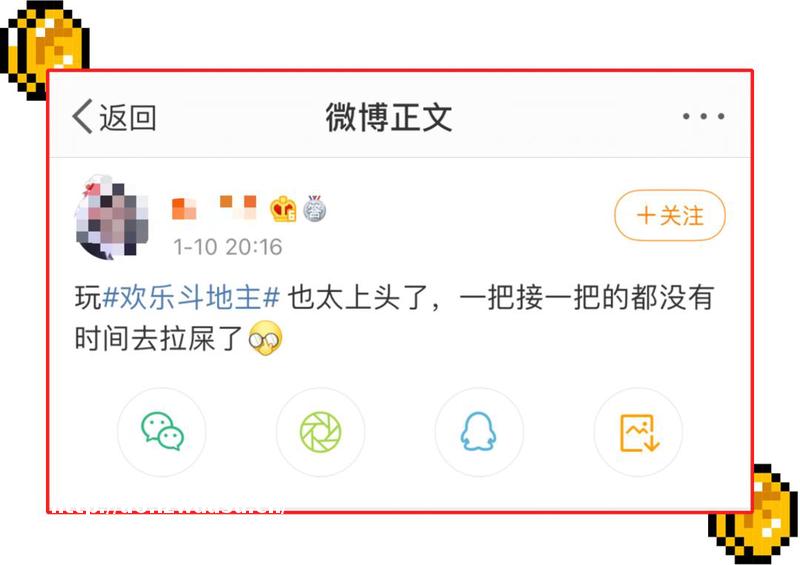The width and height of the screenshot is (800, 565).
Task: Go back via the 返回 label
Action: 128,117
